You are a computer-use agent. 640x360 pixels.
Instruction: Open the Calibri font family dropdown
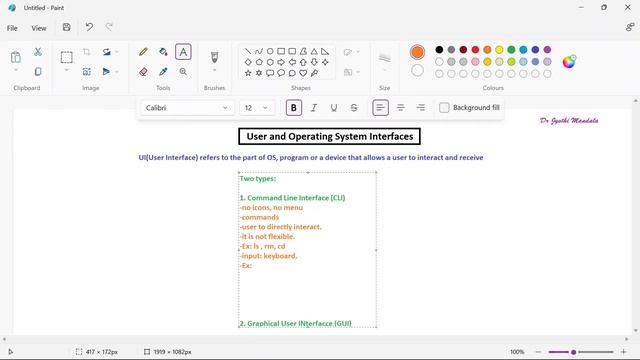187,108
